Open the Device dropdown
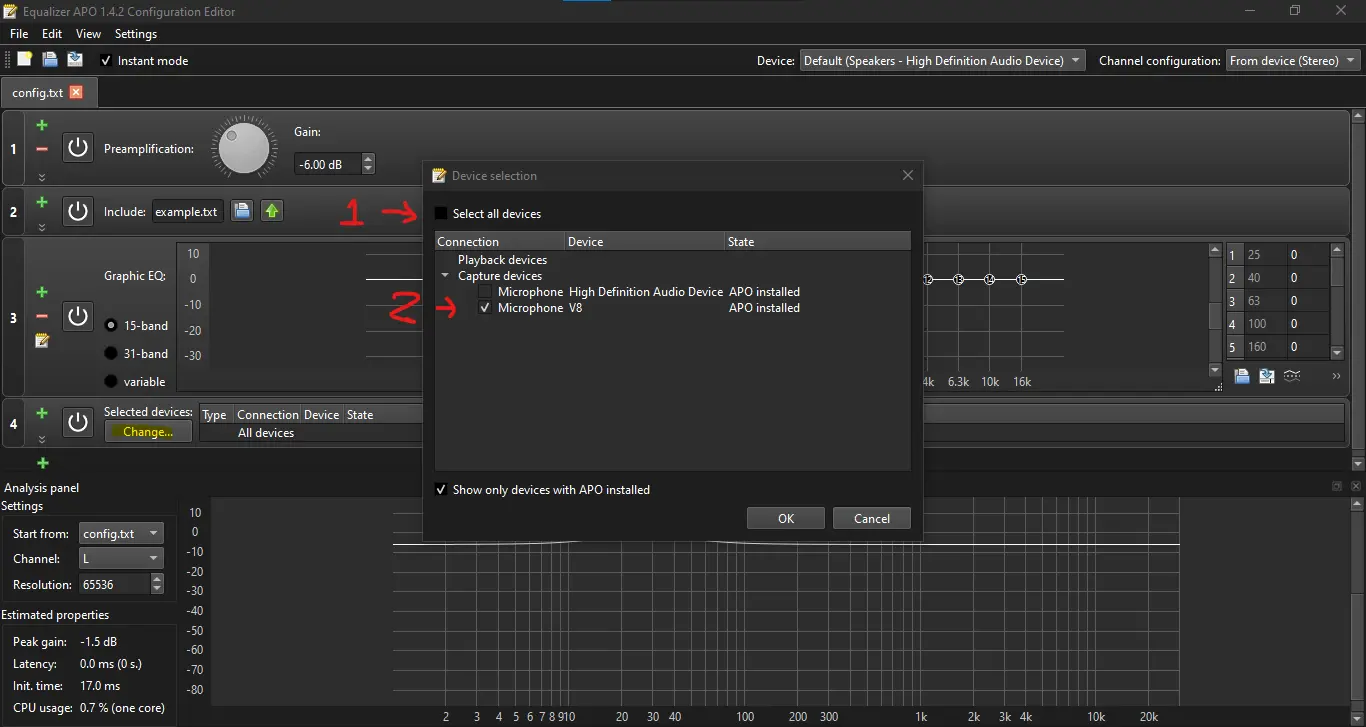The width and height of the screenshot is (1366, 727). pos(942,61)
